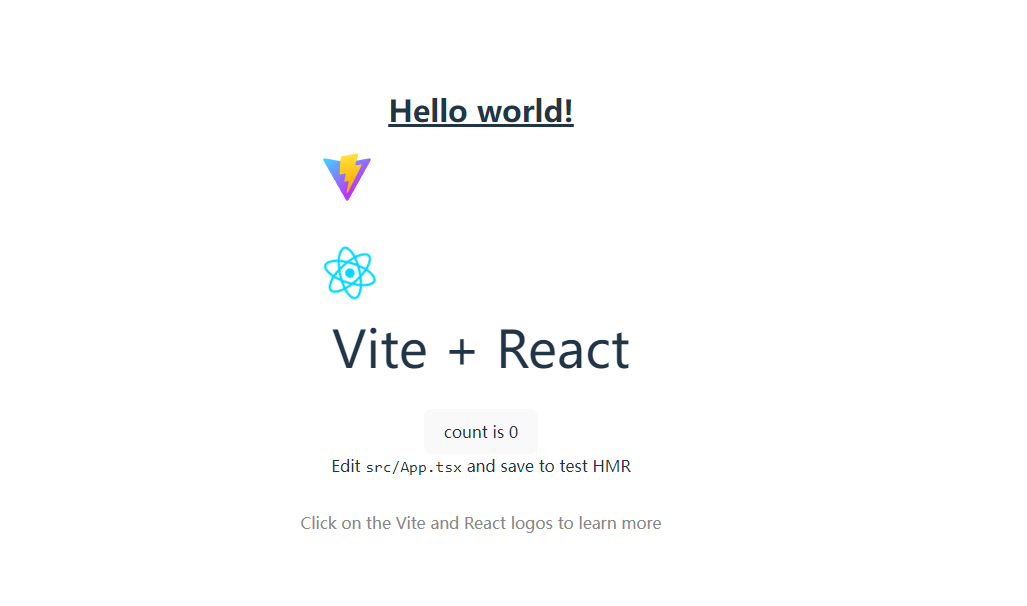Click the 'src/App.tsx' code text
Viewport: 1027px width, 606px height.
click(413, 467)
